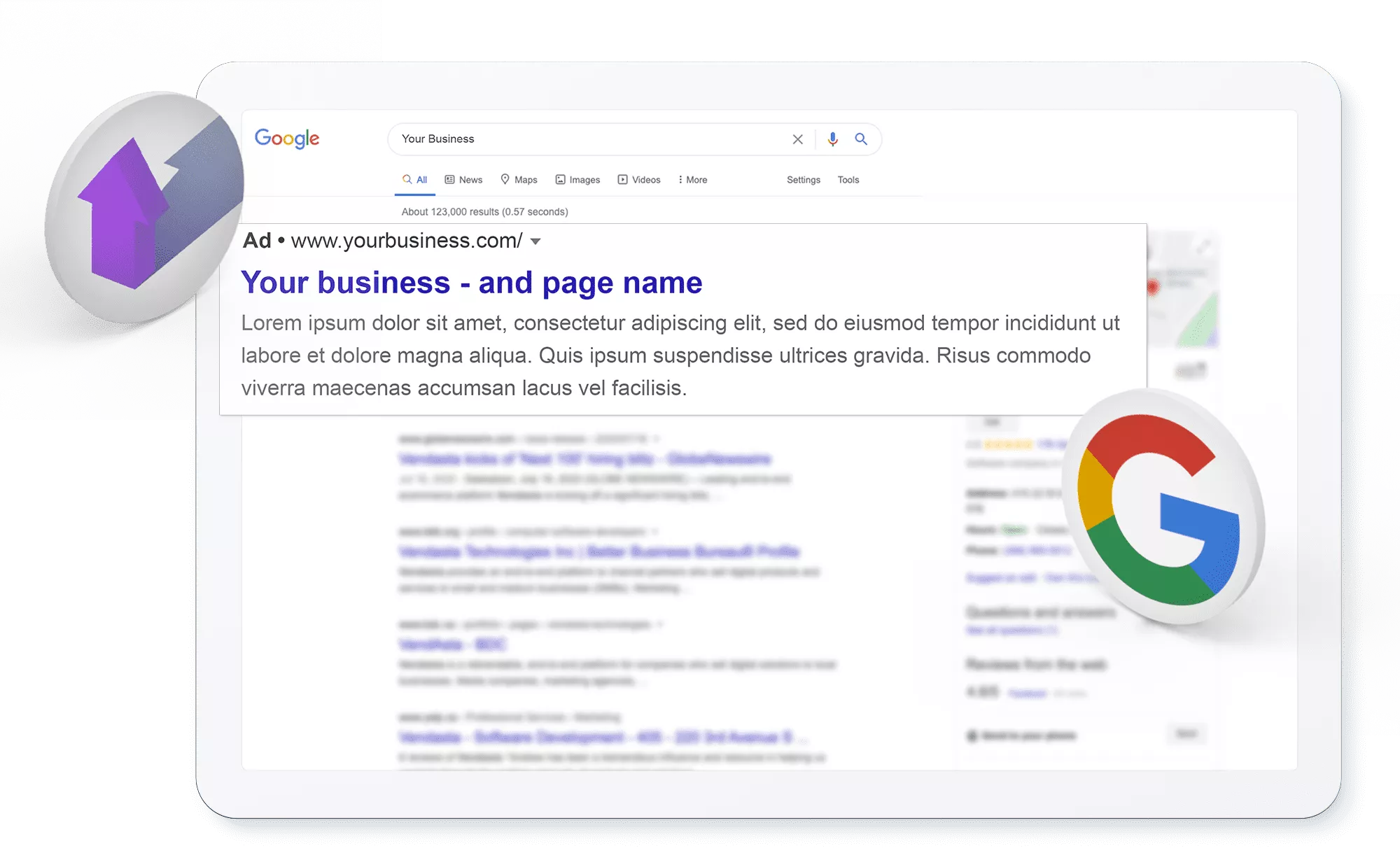Click the blue search magnifier icon
This screenshot has width=1400, height=867.
[x=861, y=139]
